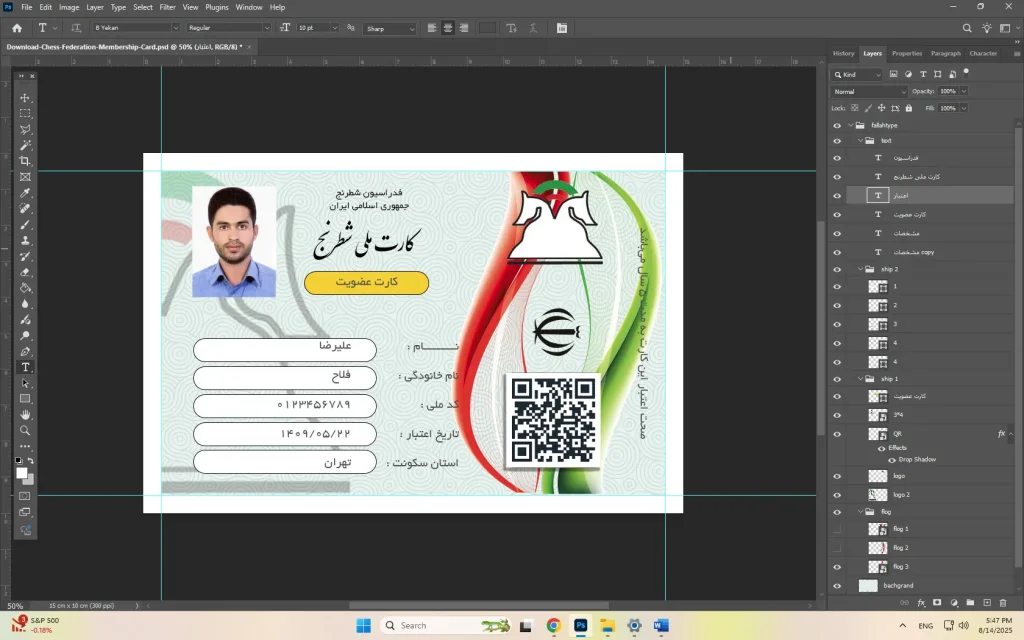Image resolution: width=1024 pixels, height=640 pixels.
Task: Hide the QR layer
Action: (837, 434)
